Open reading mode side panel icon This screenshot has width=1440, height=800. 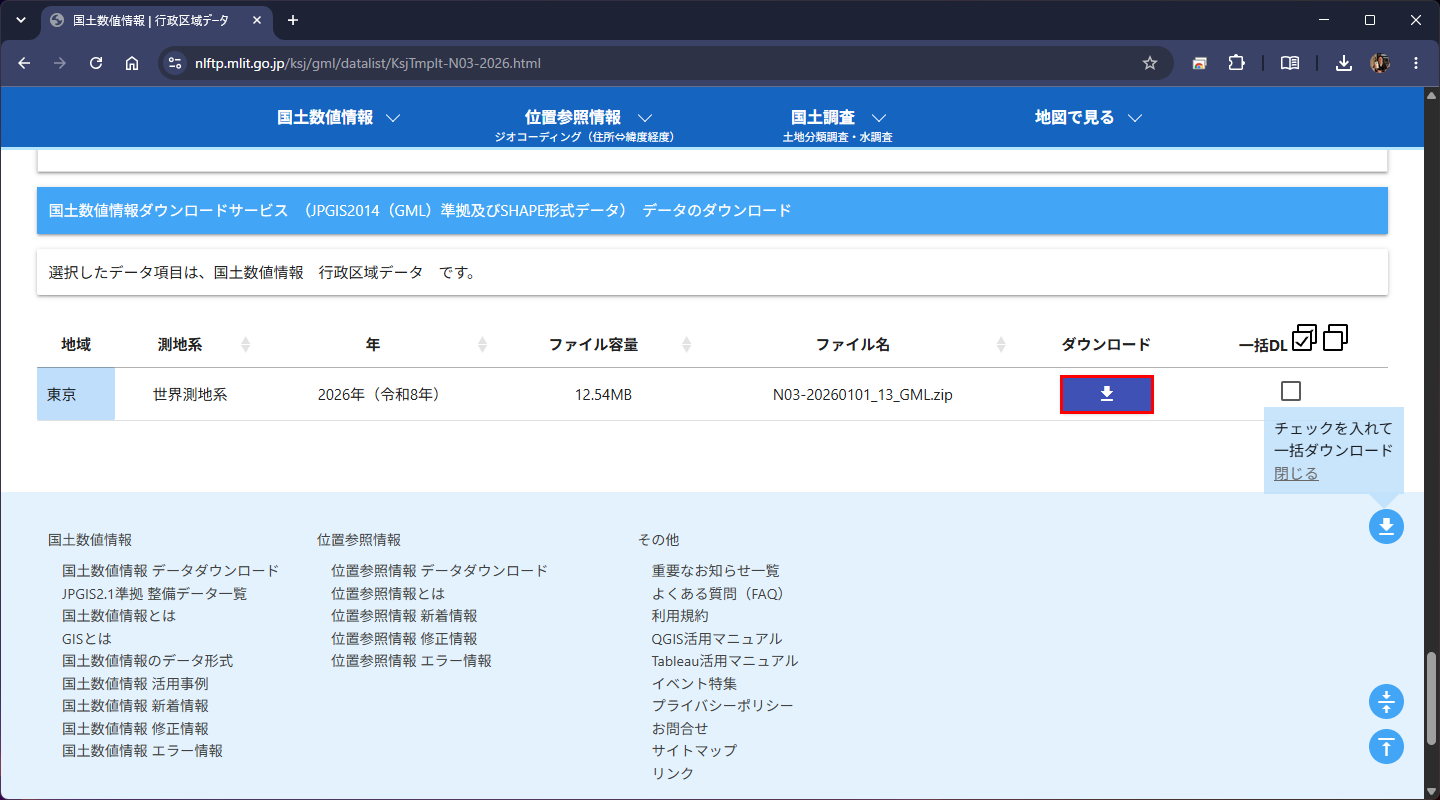1290,63
